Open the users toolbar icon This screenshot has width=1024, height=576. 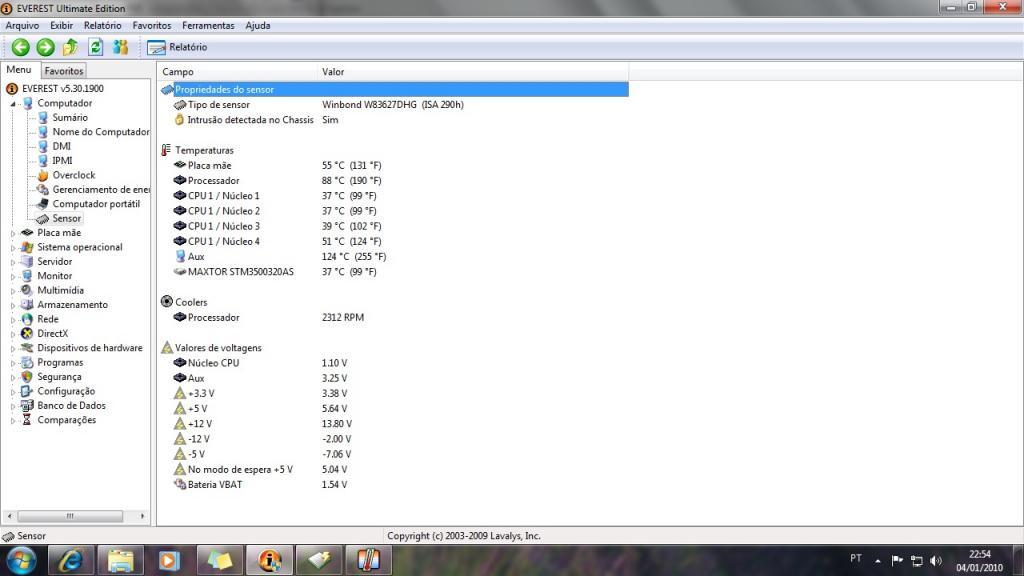click(121, 47)
